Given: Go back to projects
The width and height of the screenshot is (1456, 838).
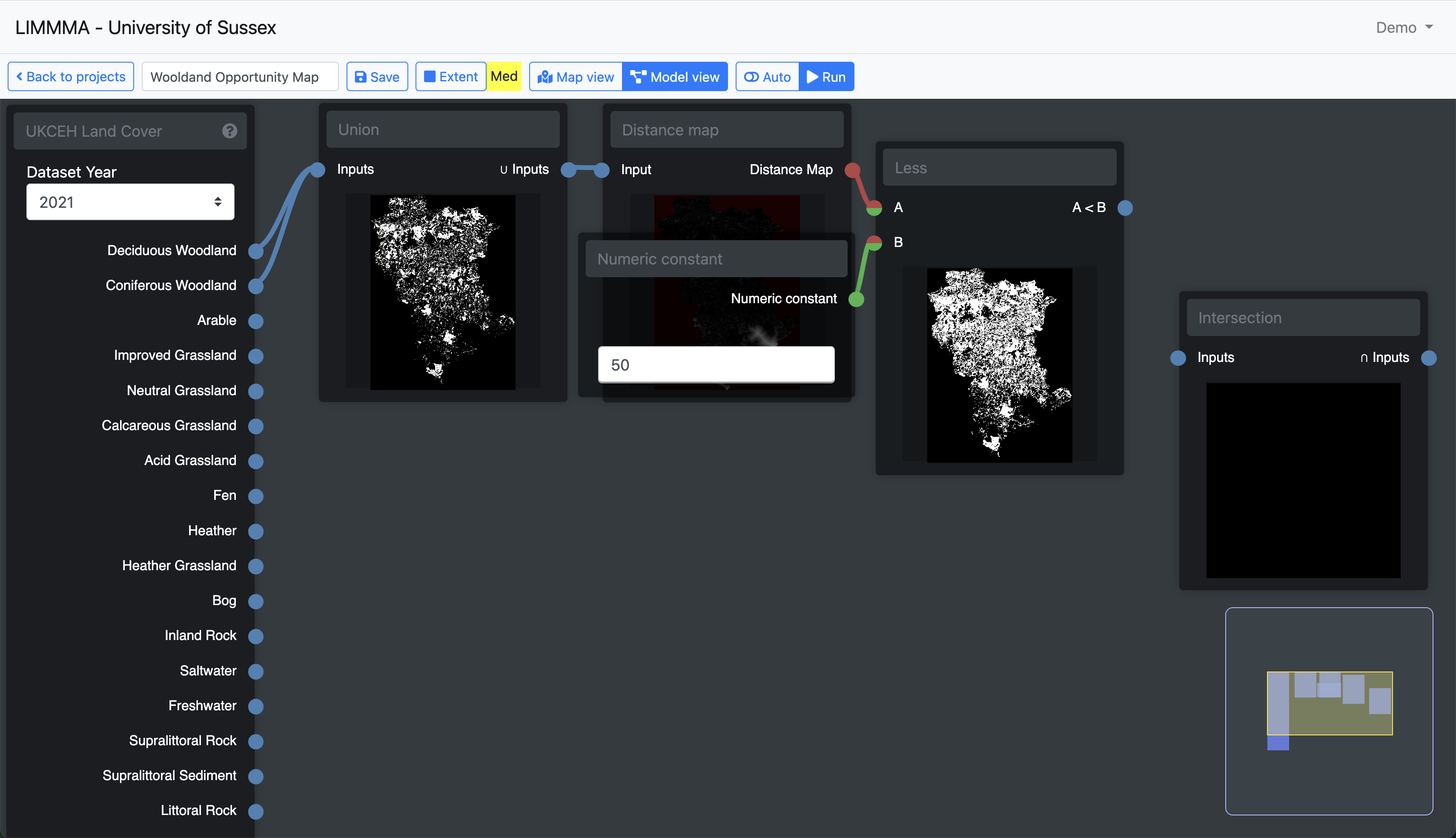Looking at the screenshot, I should pos(71,77).
